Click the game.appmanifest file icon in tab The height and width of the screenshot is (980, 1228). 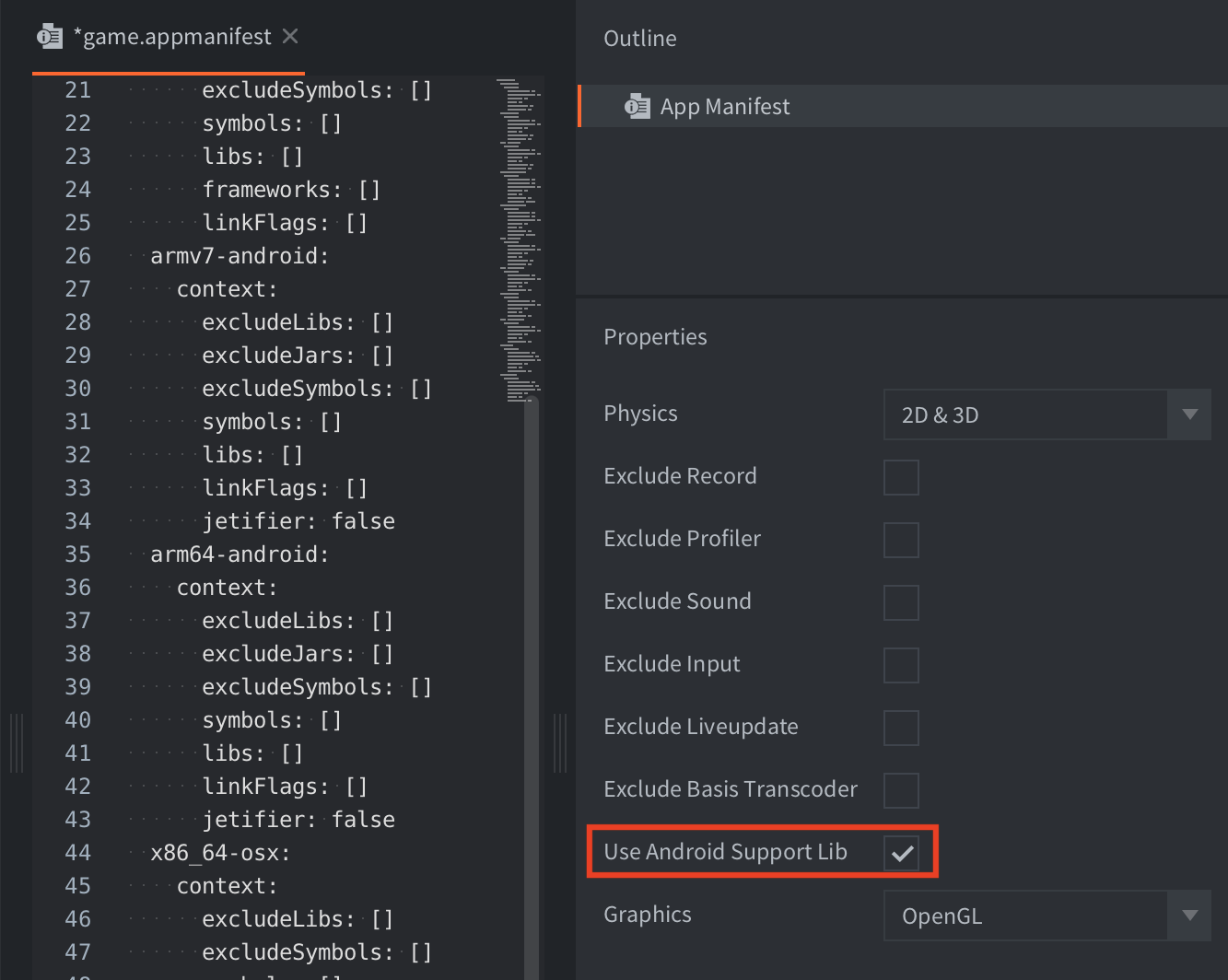pos(50,37)
